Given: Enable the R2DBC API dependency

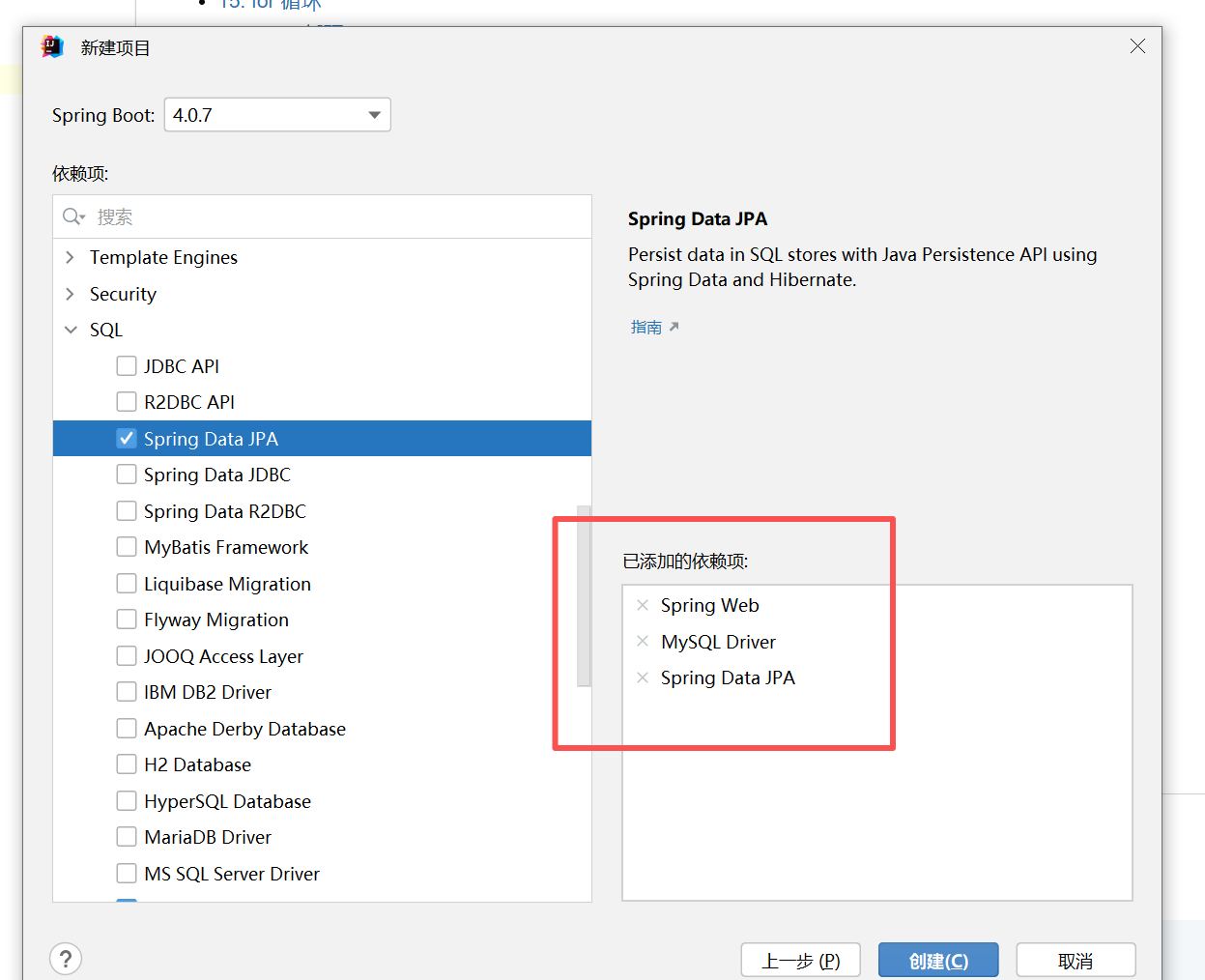Looking at the screenshot, I should pos(127,401).
